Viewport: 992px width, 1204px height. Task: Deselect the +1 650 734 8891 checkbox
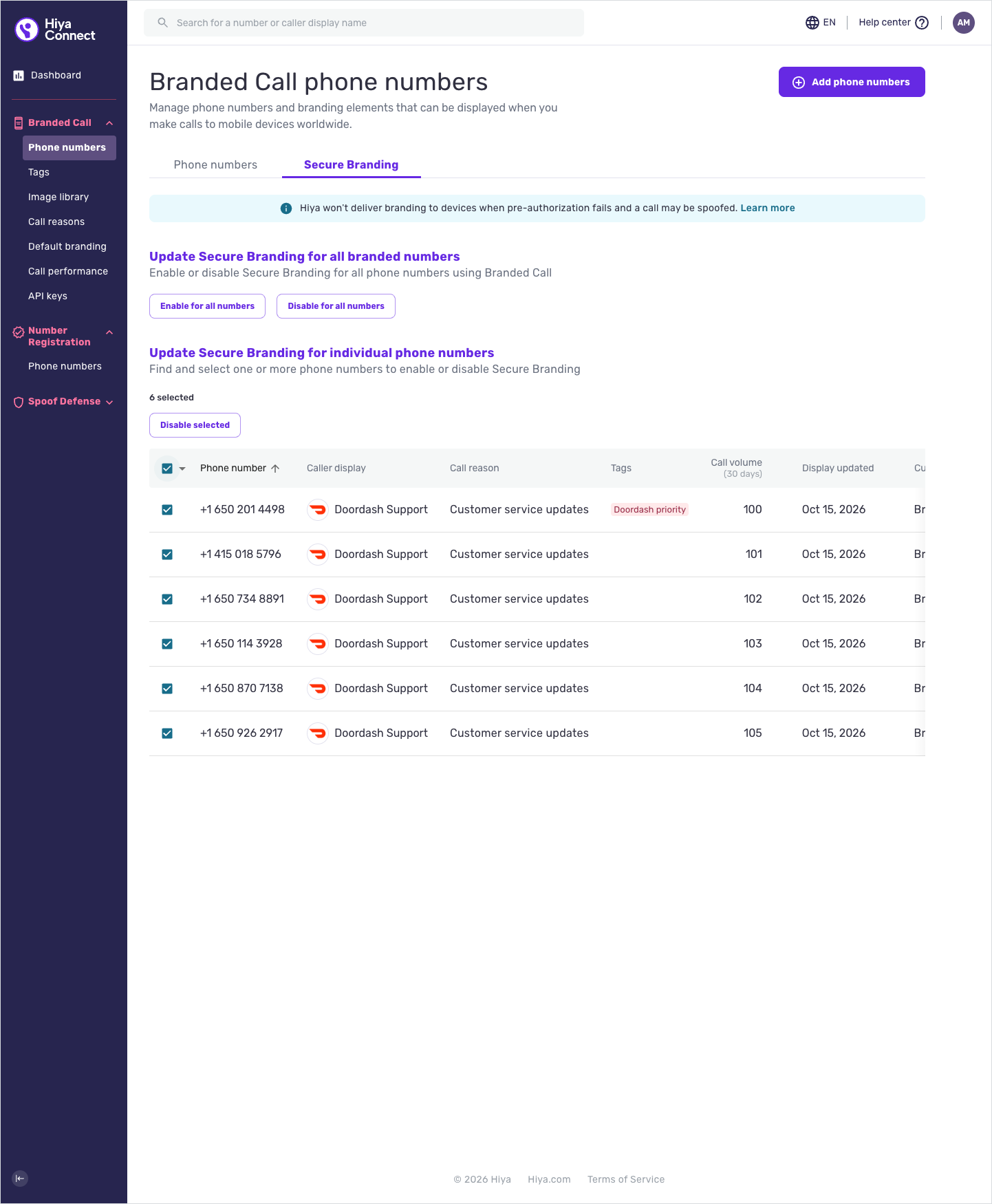pyautogui.click(x=167, y=599)
